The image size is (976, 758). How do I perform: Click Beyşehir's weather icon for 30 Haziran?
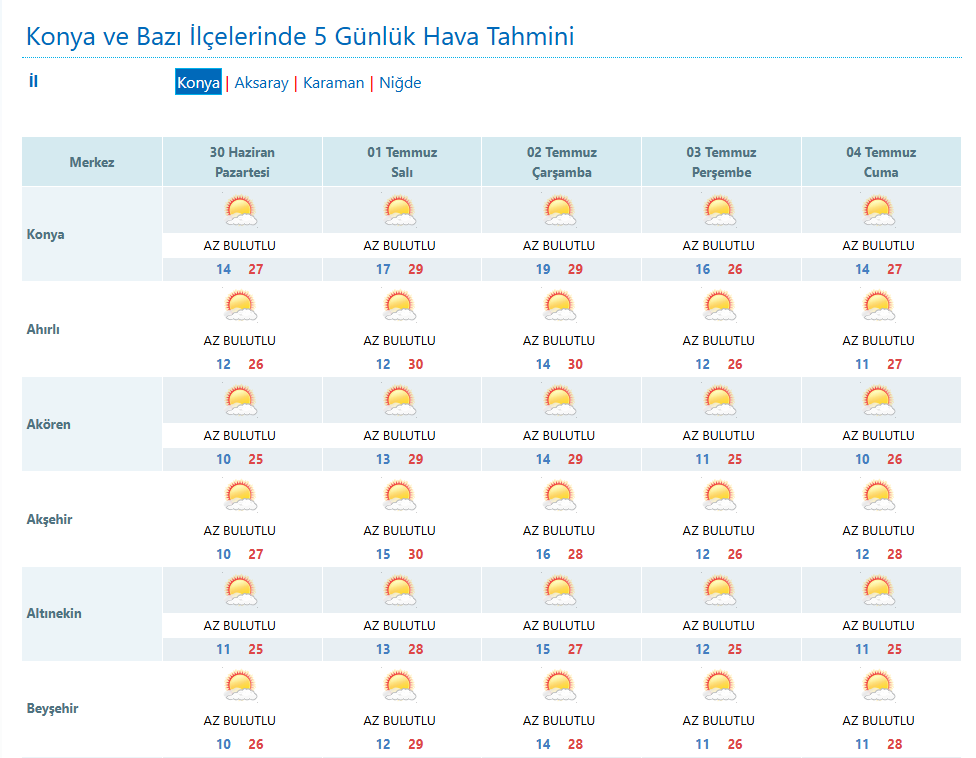(240, 684)
